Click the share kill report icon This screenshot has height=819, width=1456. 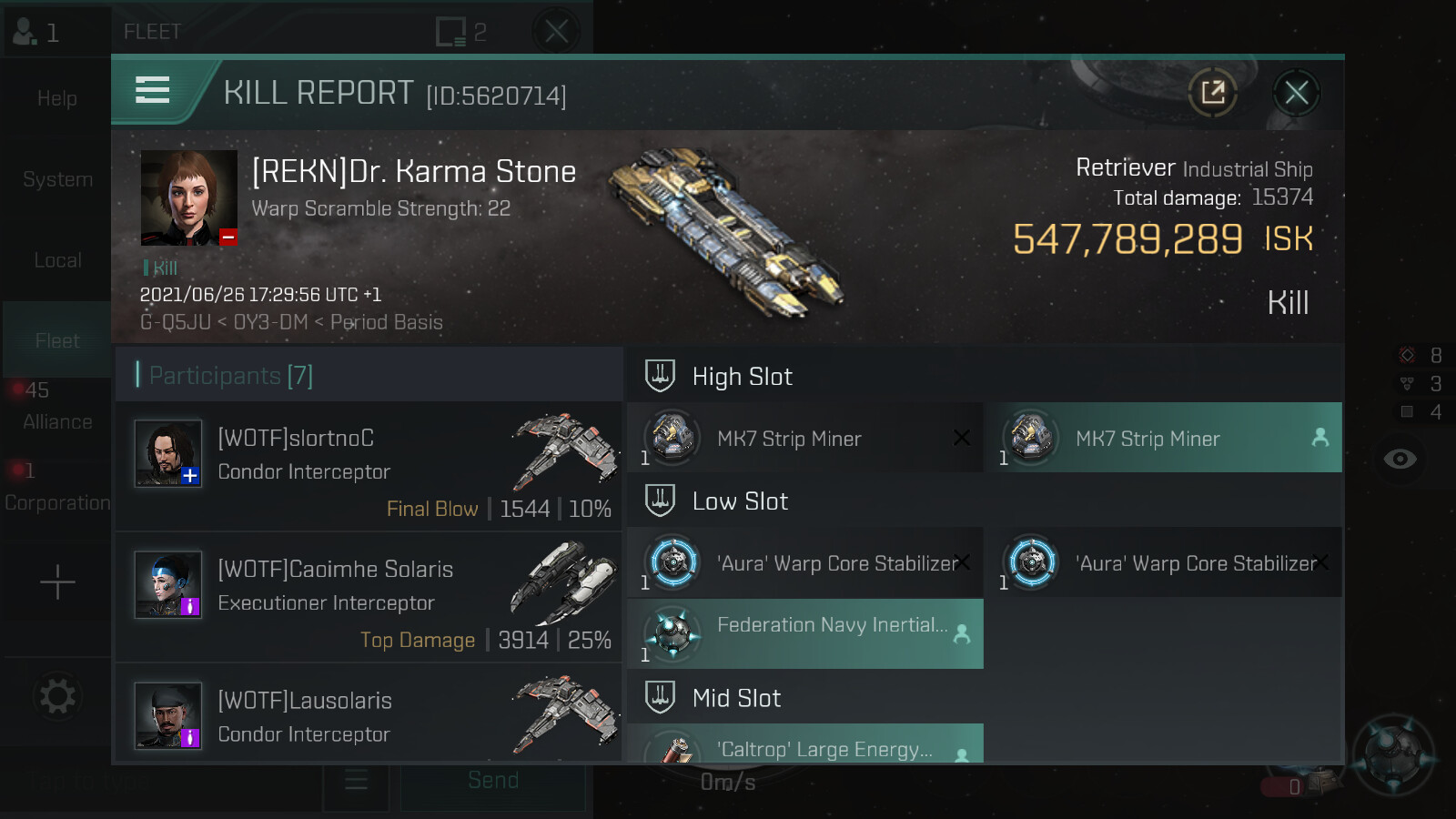(x=1212, y=92)
